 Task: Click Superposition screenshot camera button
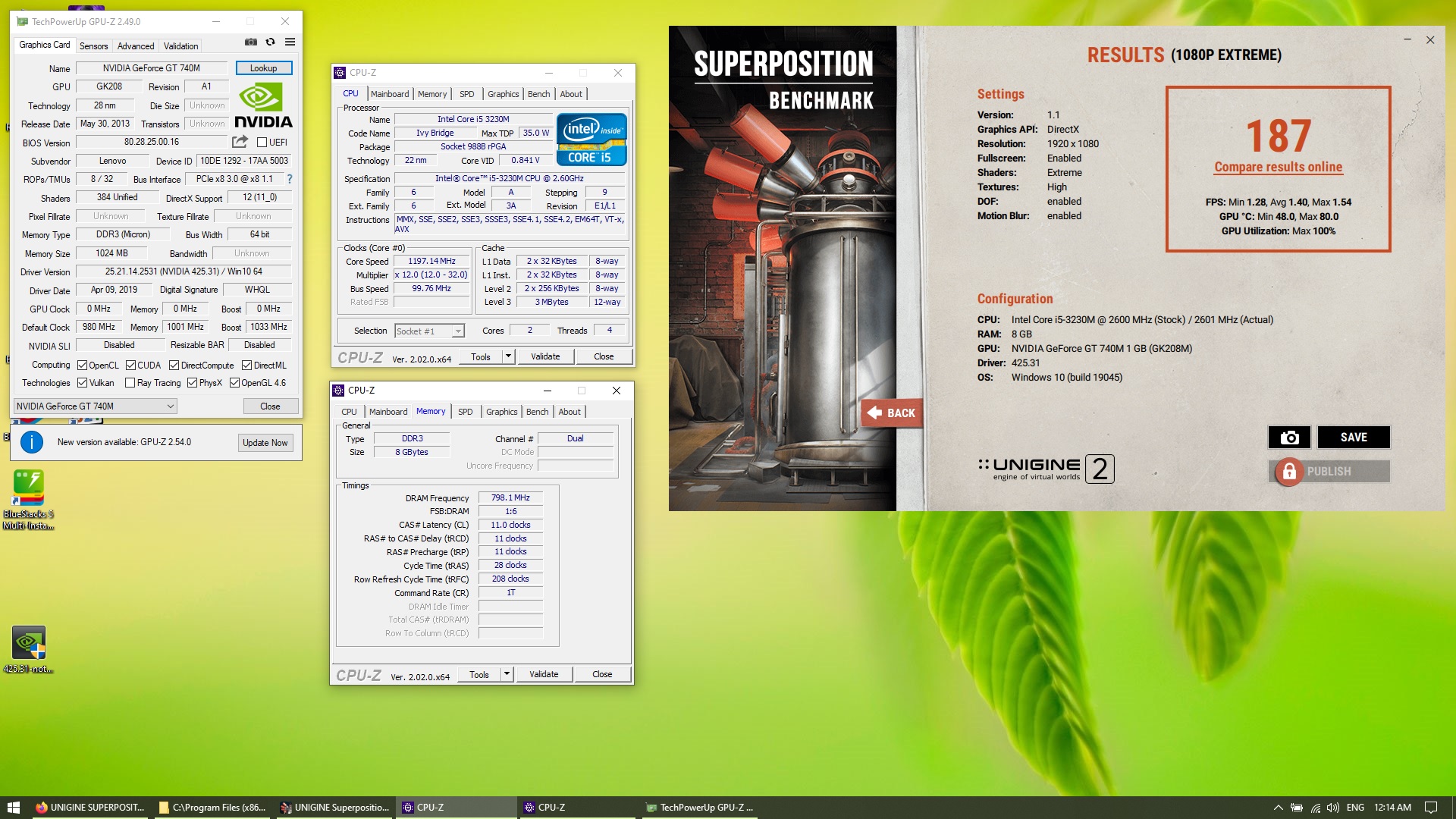(1289, 438)
